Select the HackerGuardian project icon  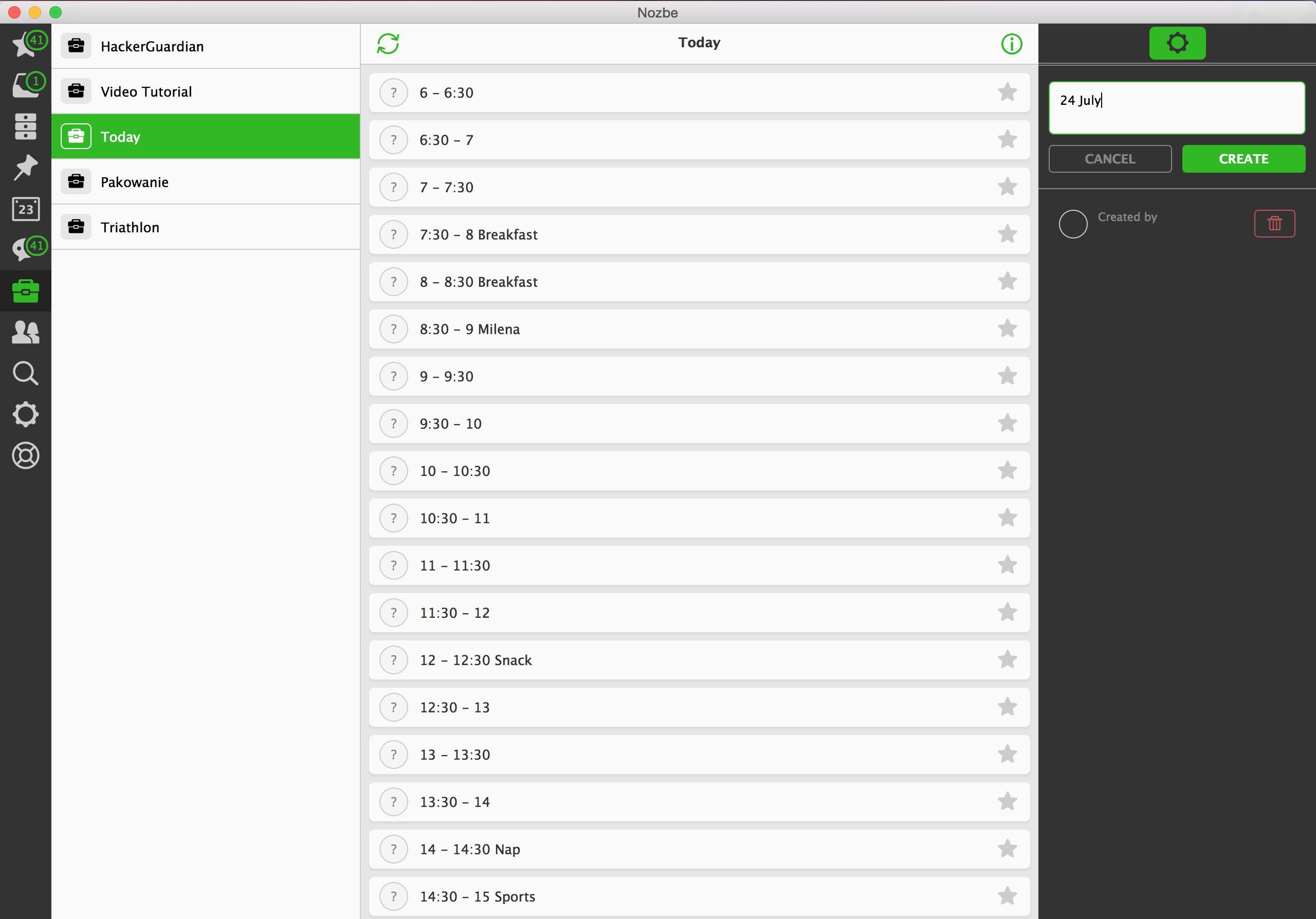77,45
